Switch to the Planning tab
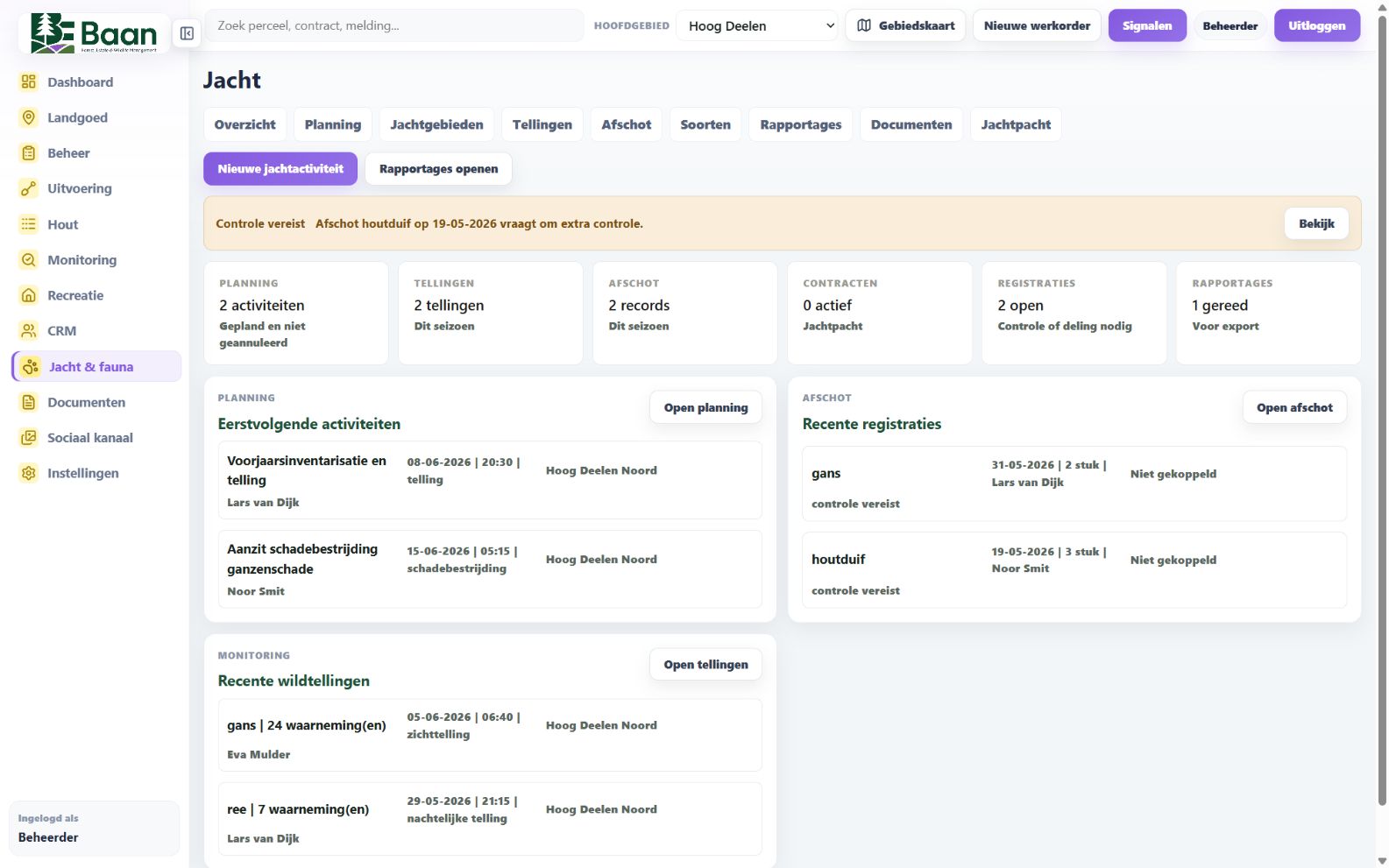Image resolution: width=1389 pixels, height=868 pixels. 333,124
